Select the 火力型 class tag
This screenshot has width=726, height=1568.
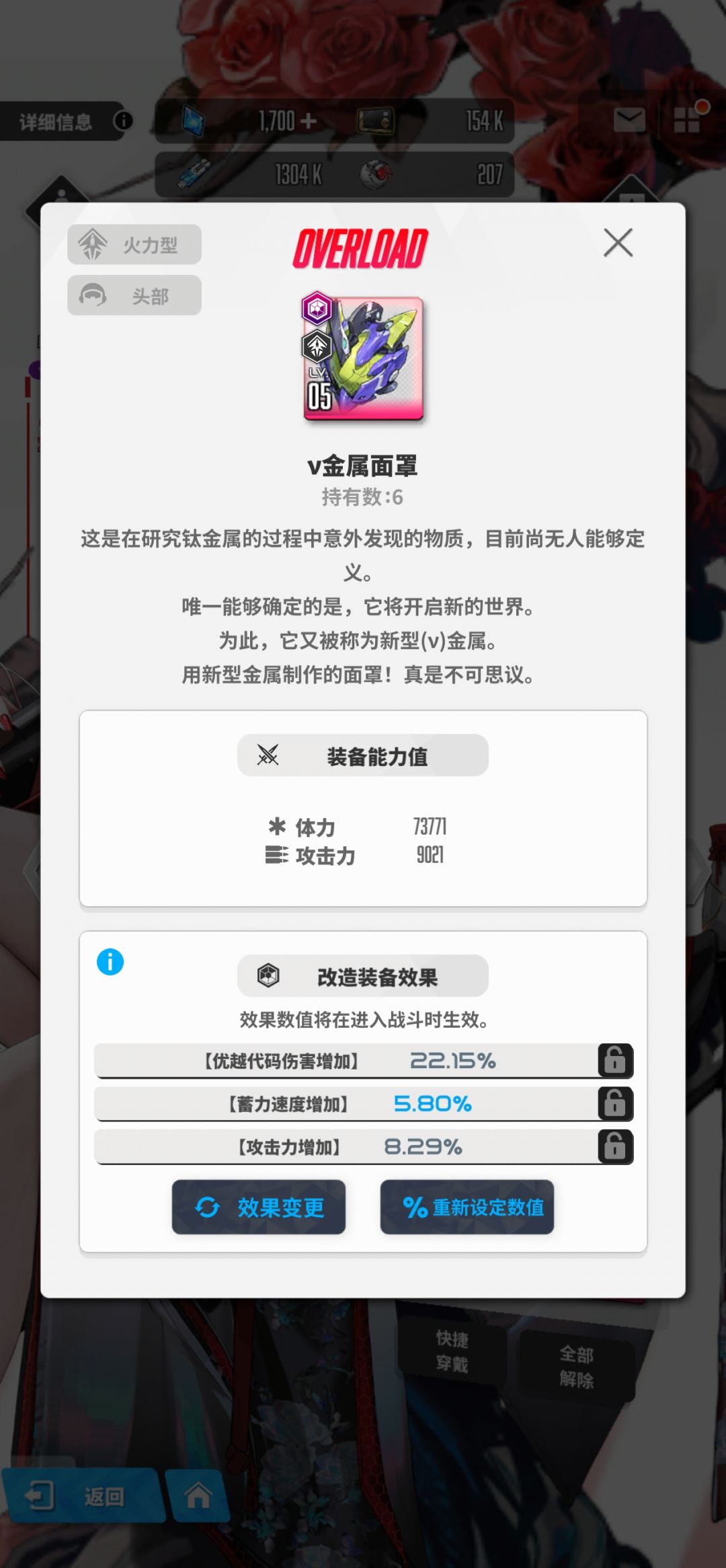click(134, 244)
